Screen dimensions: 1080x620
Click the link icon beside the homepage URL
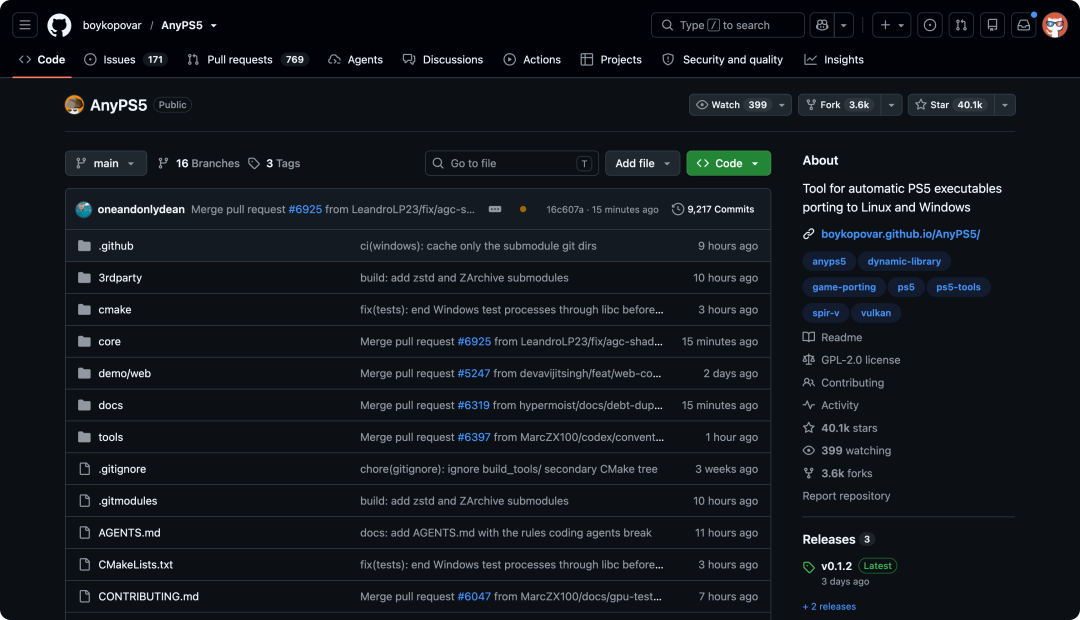tap(809, 234)
